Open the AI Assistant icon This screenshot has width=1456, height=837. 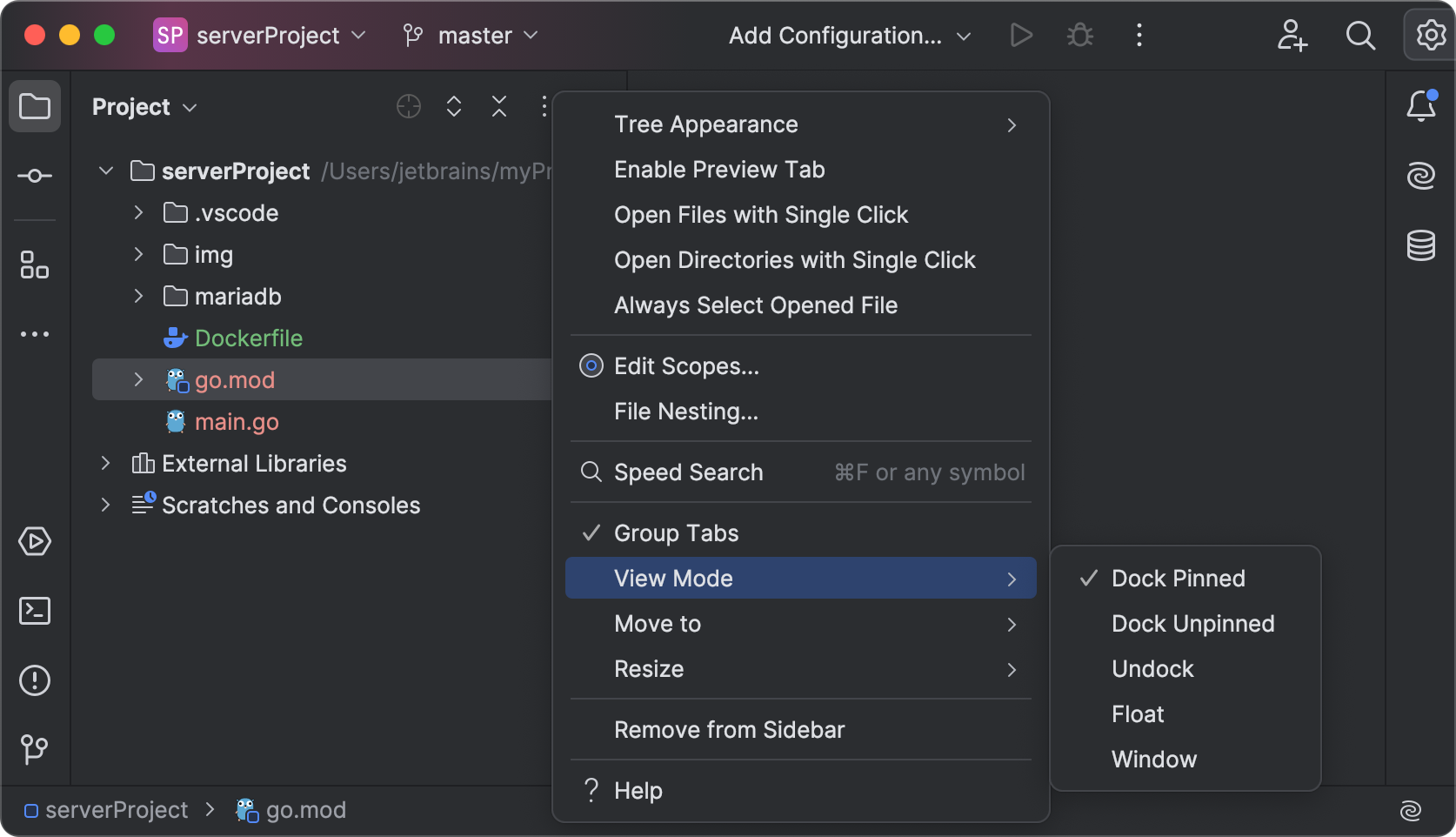[x=1420, y=175]
